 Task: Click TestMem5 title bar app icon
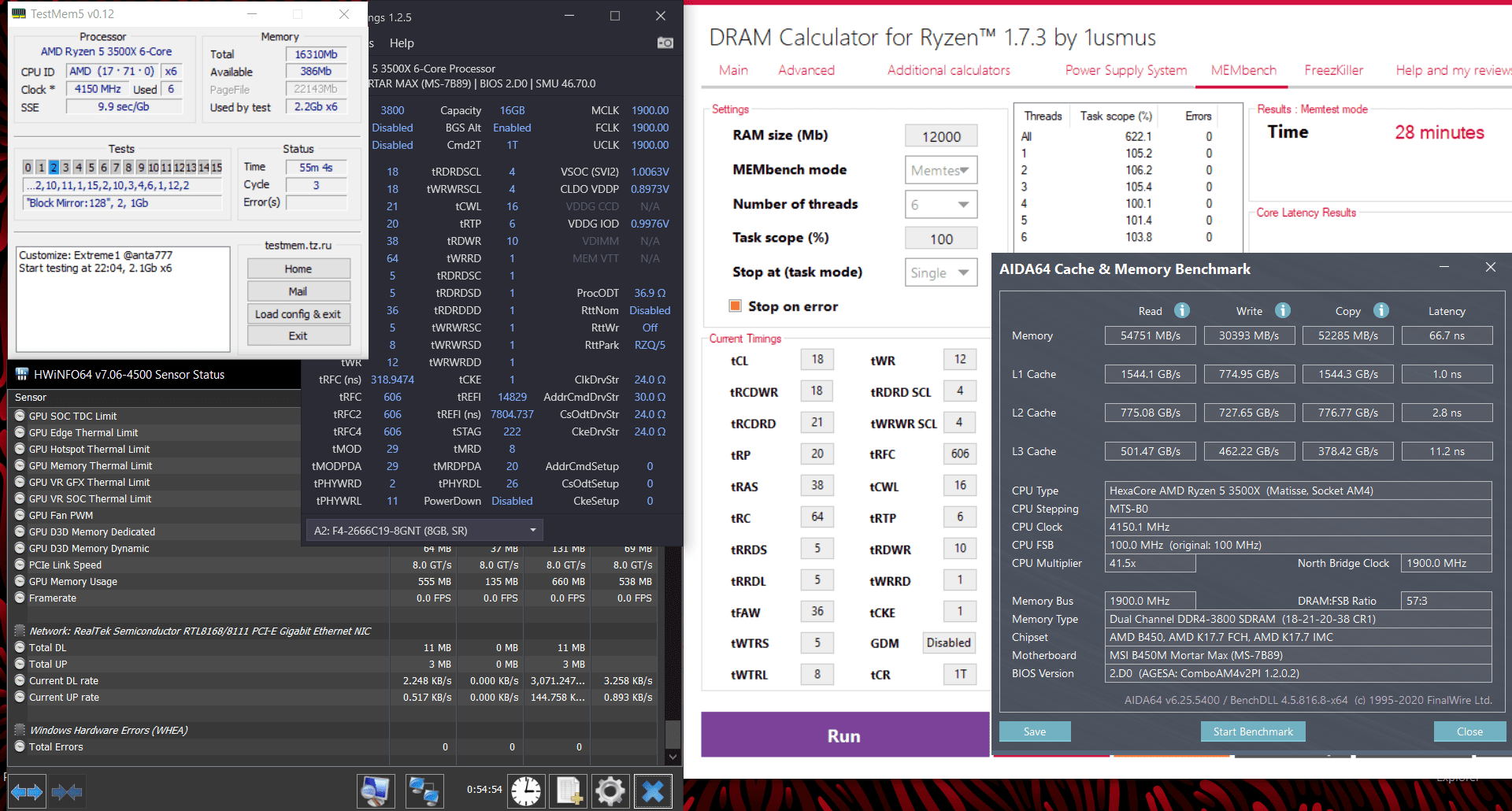click(x=19, y=13)
